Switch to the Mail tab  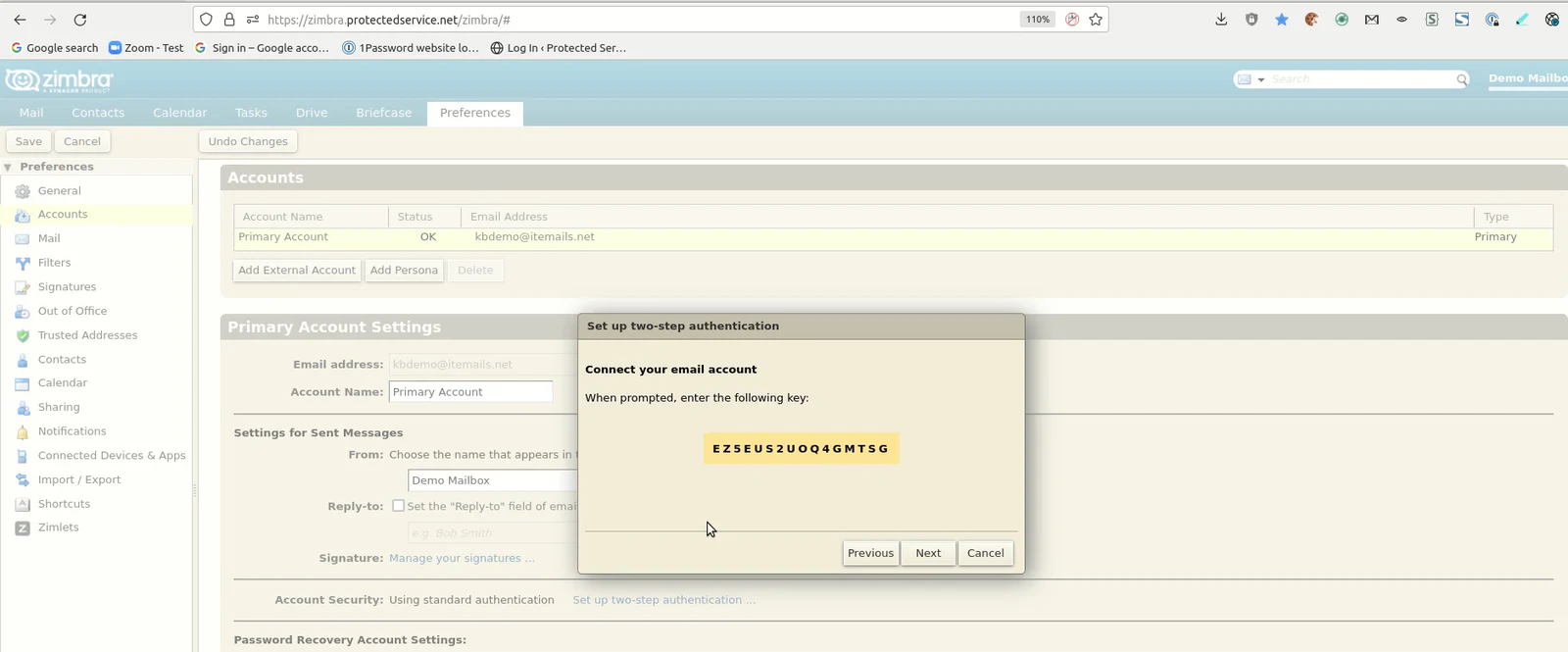click(x=31, y=113)
